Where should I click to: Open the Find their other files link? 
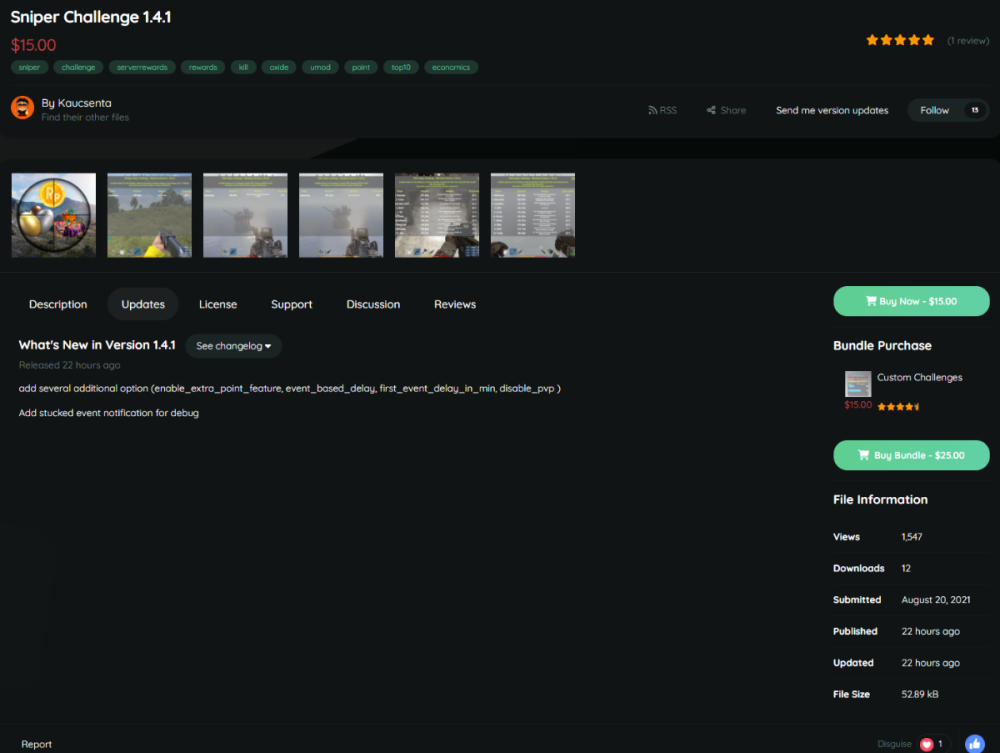[x=85, y=117]
